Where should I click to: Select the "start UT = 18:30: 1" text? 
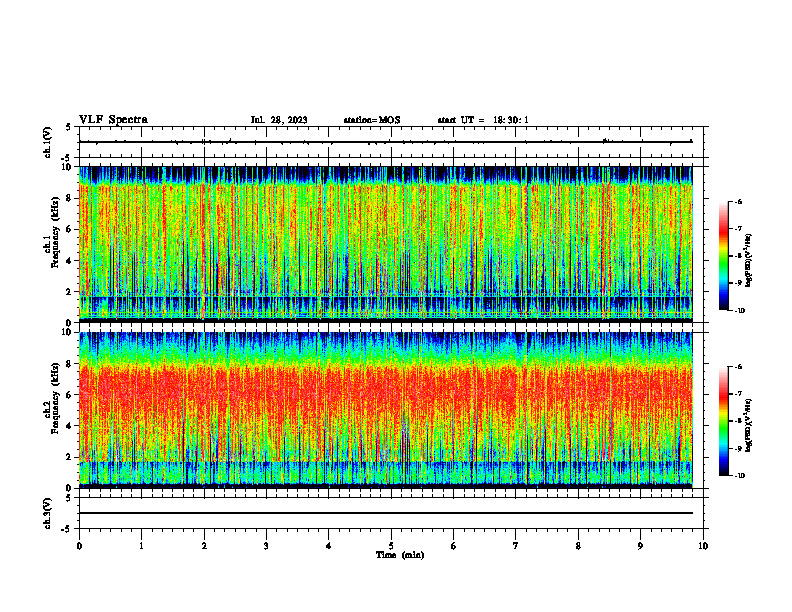(x=483, y=120)
